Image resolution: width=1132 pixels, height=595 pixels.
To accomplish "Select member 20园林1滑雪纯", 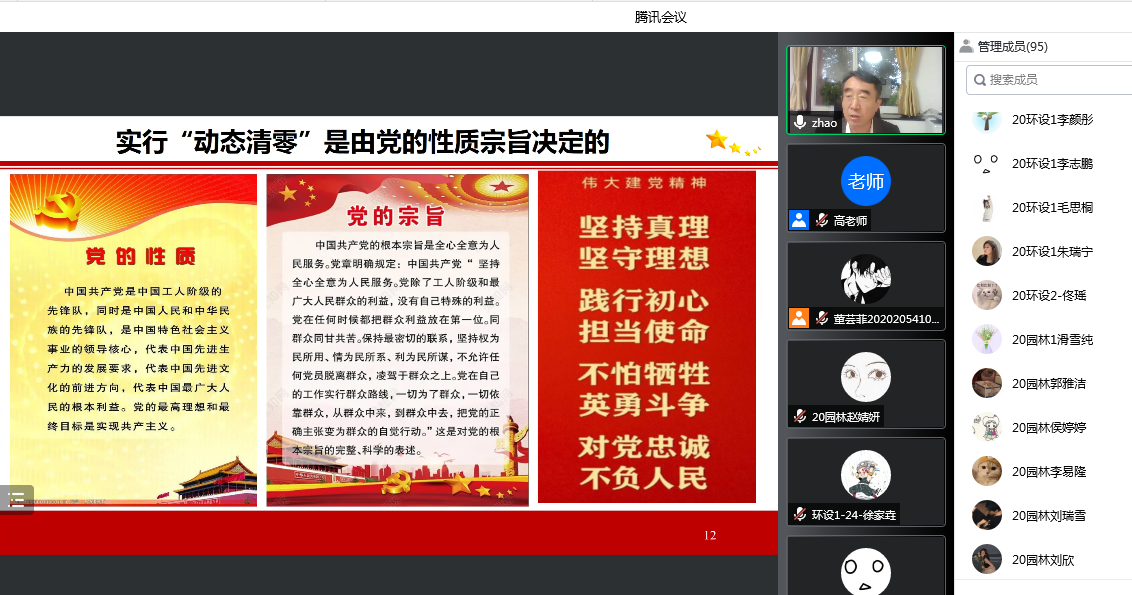I will pos(1052,340).
